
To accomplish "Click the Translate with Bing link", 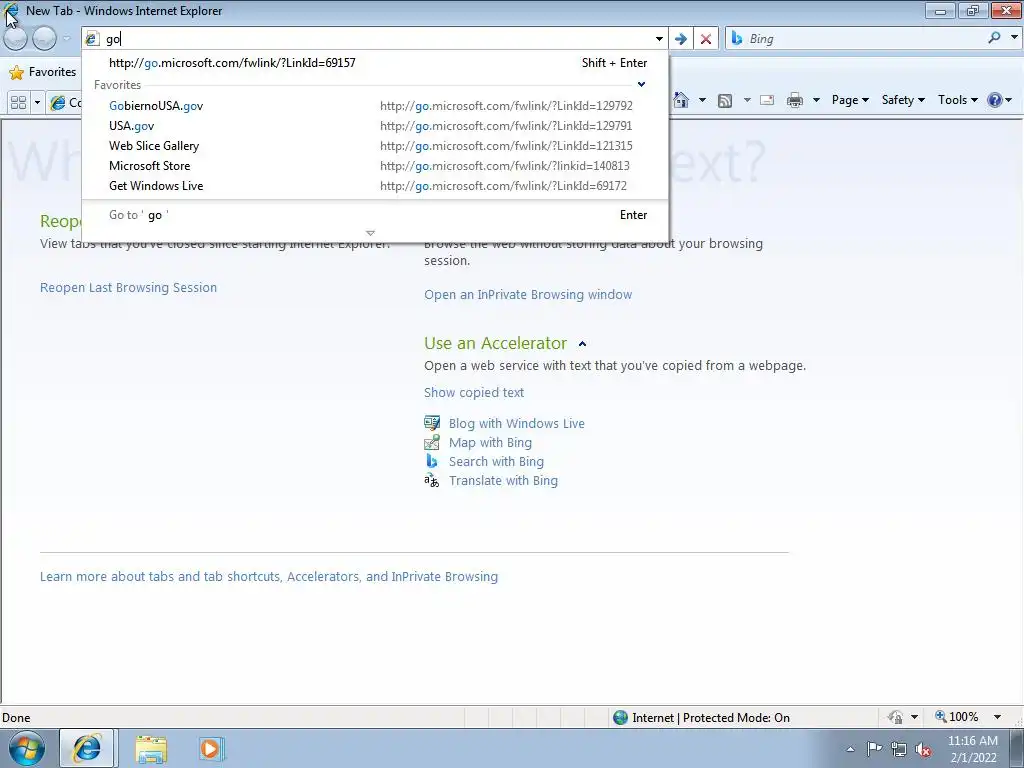I will tap(503, 481).
